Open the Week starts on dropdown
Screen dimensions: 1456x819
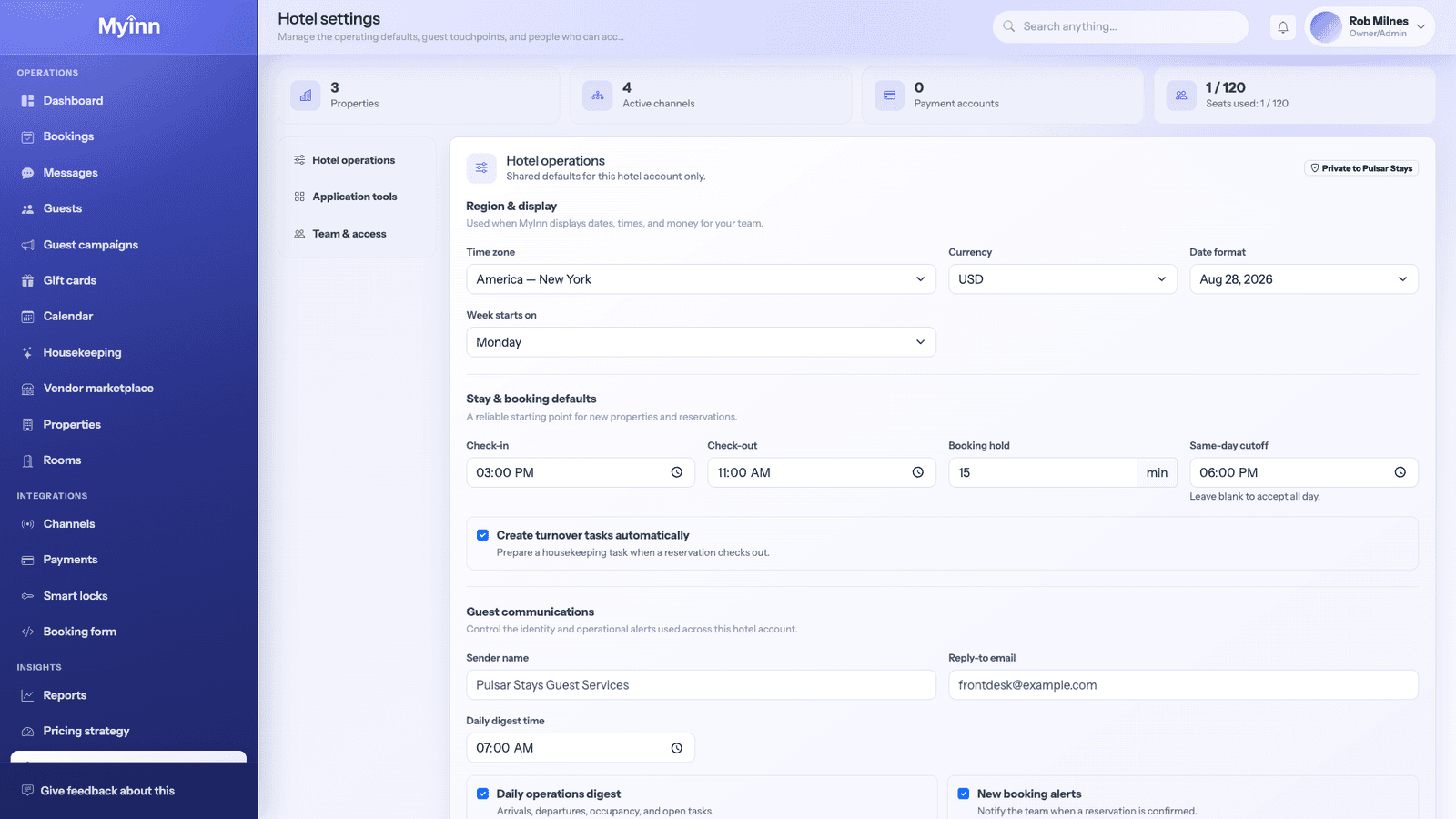(x=701, y=342)
